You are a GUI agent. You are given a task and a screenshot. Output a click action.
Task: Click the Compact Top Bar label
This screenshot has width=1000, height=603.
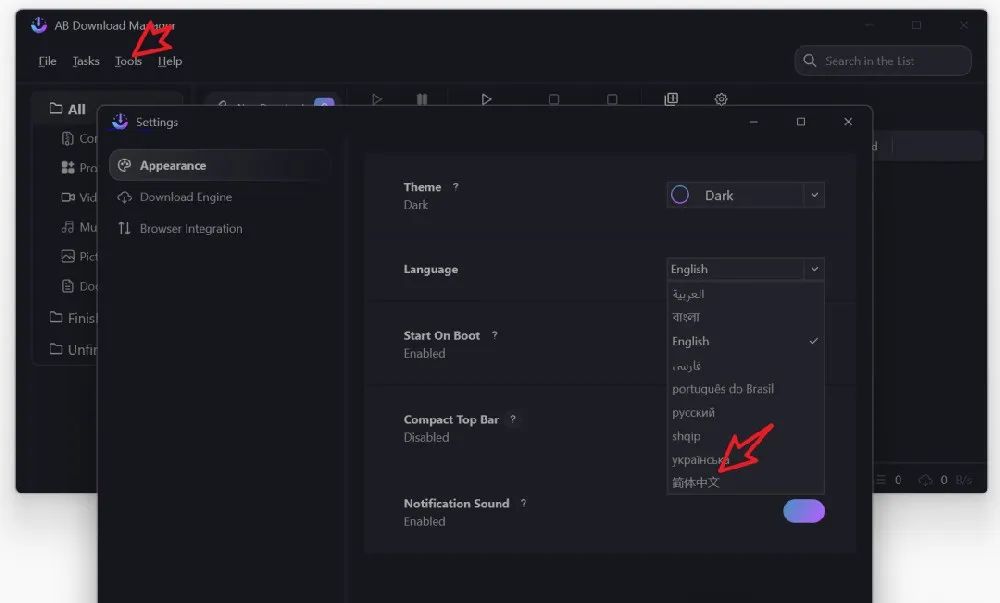(x=451, y=419)
